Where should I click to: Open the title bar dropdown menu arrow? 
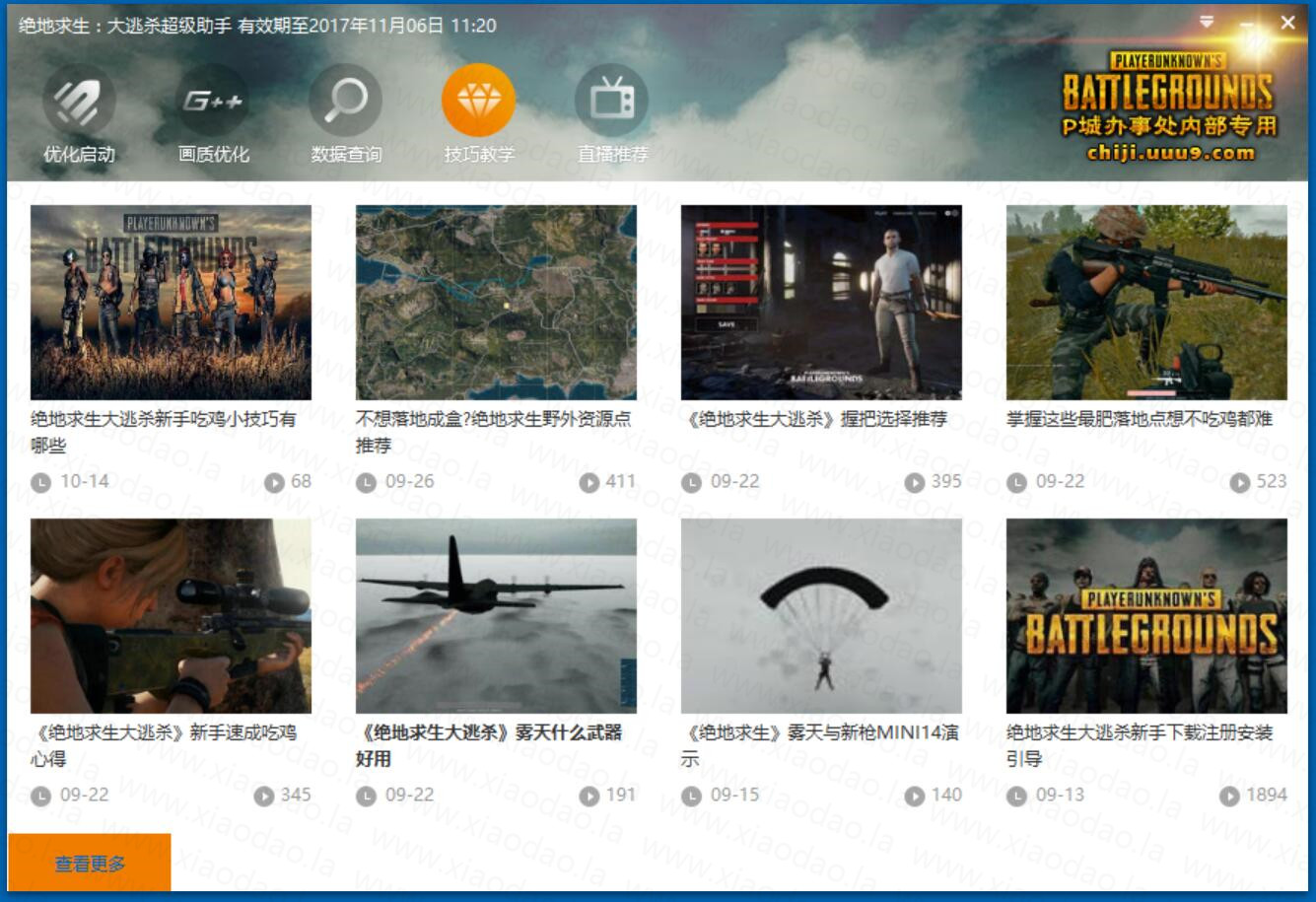coord(1207,22)
